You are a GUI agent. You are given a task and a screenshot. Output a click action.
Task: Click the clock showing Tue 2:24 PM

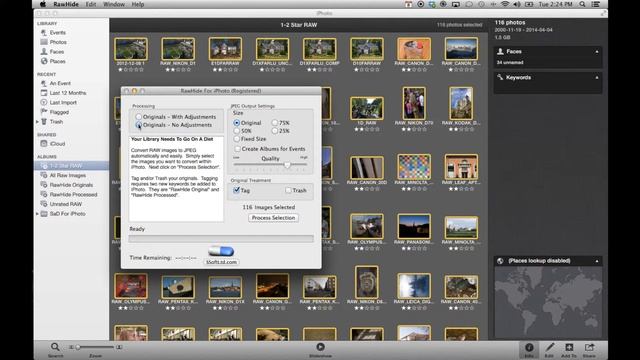point(555,4)
